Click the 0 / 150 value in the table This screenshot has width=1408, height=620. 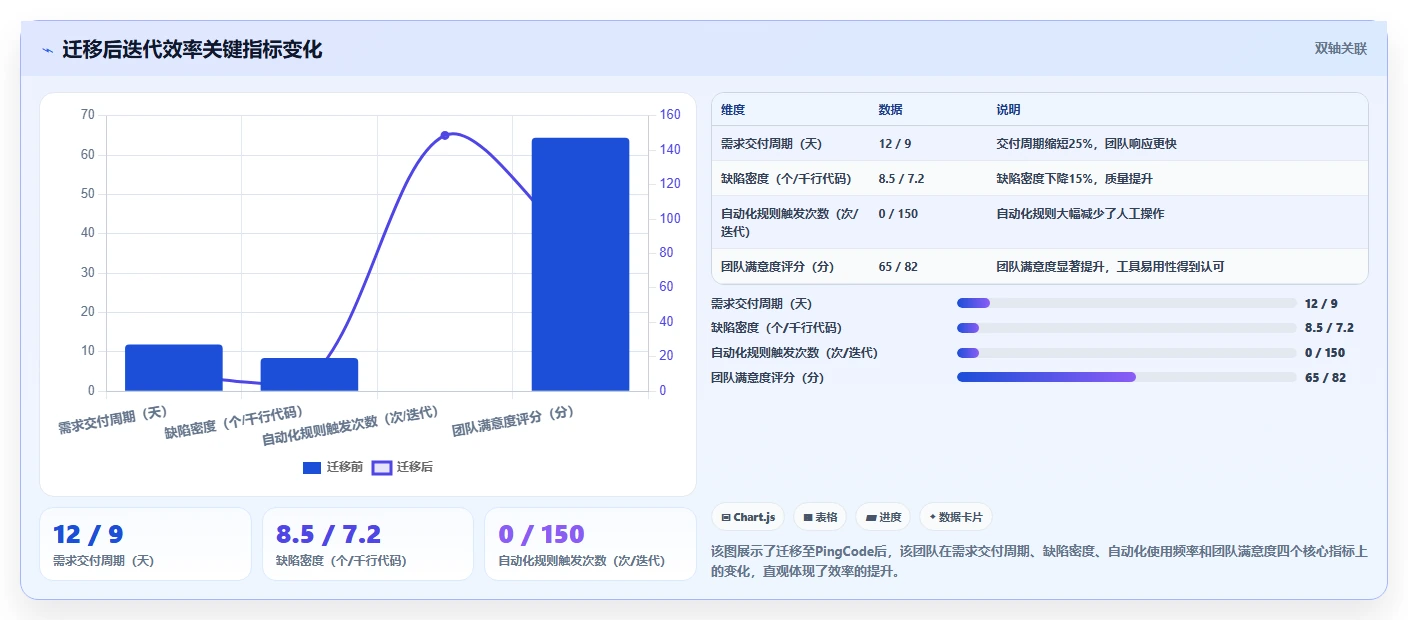898,214
